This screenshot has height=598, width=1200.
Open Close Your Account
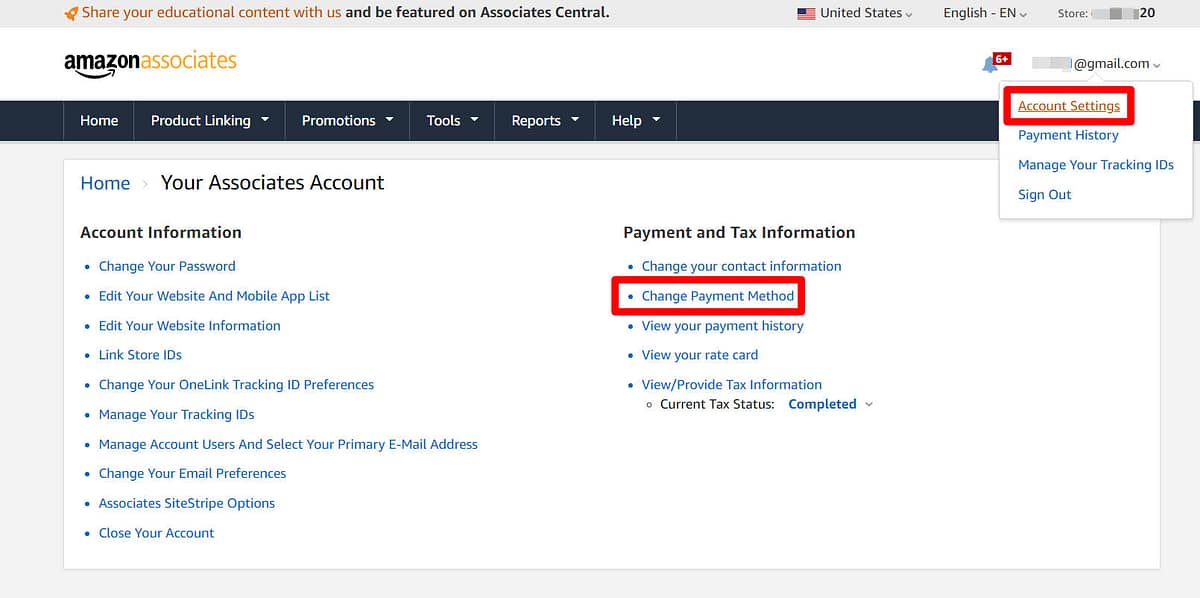[x=156, y=532]
